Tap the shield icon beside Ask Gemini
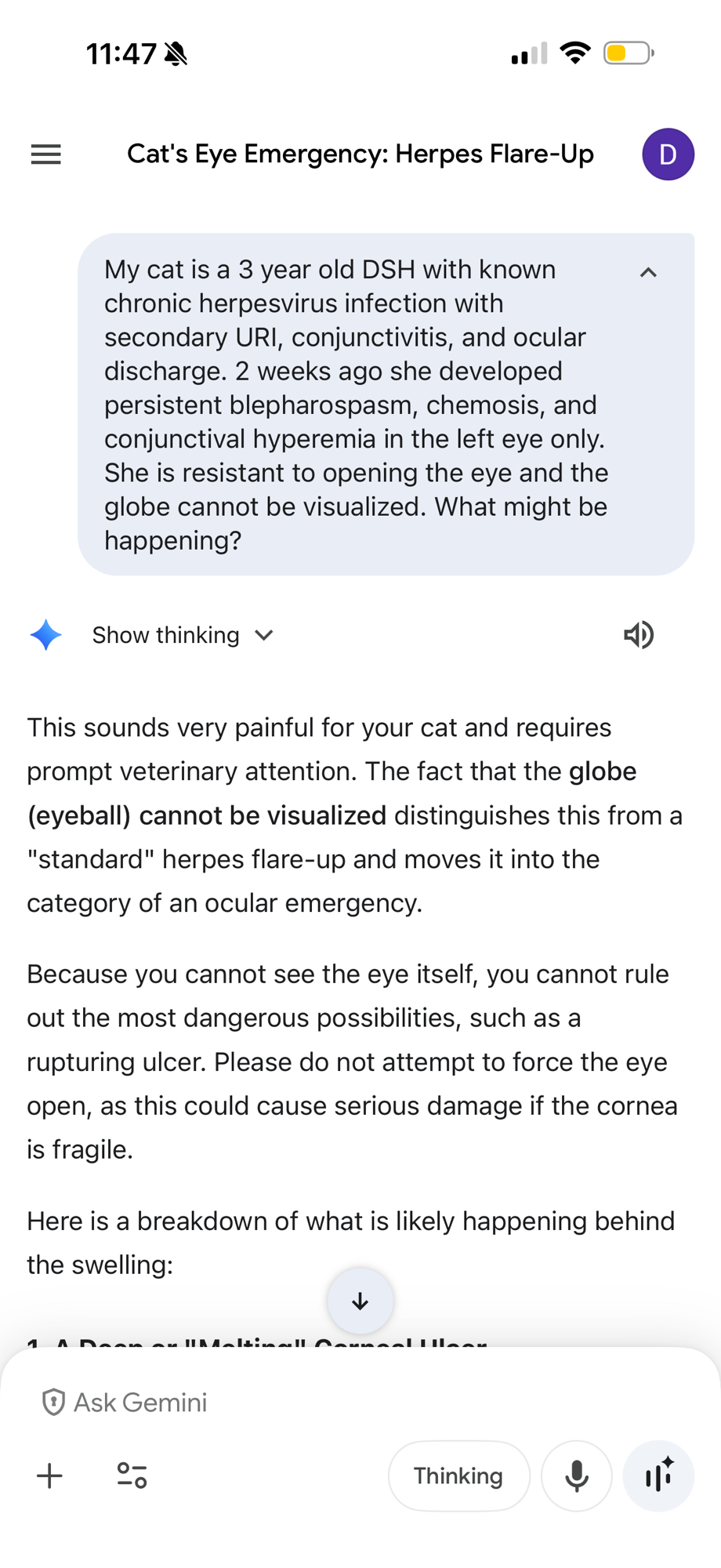This screenshot has height=1568, width=721. pos(53,1402)
